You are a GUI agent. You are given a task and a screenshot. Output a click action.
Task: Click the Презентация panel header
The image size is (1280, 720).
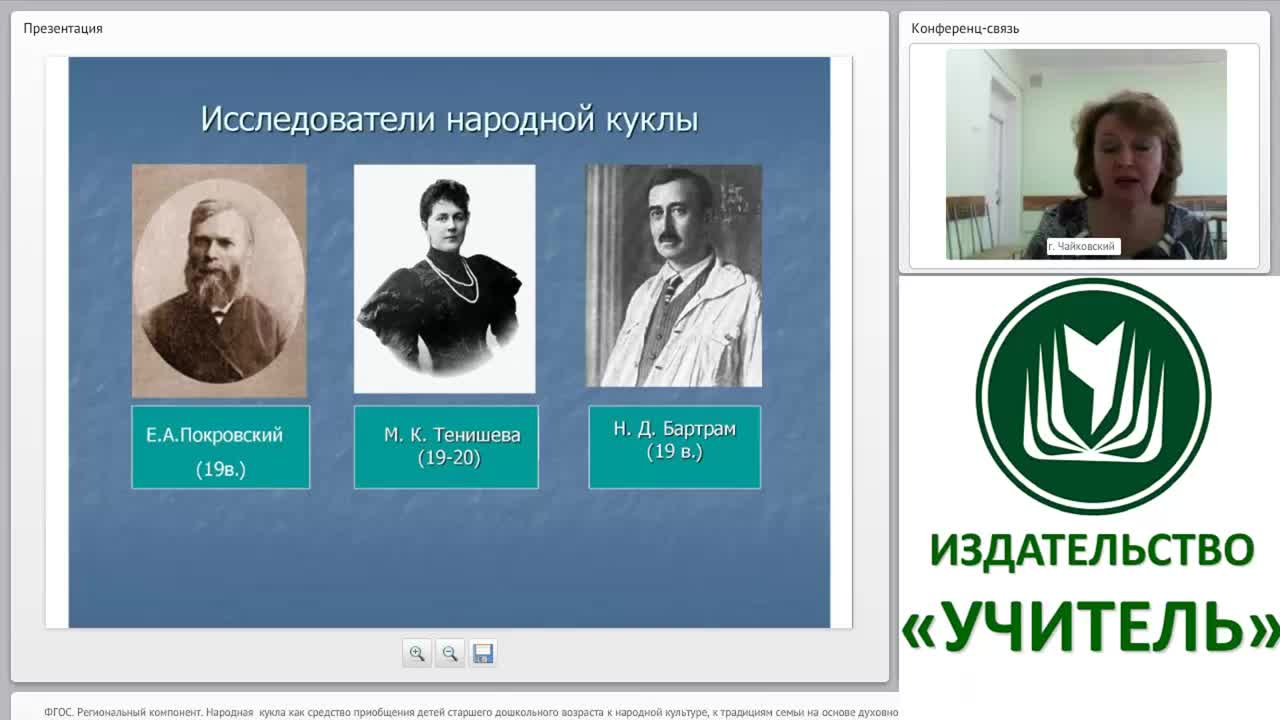(x=63, y=28)
